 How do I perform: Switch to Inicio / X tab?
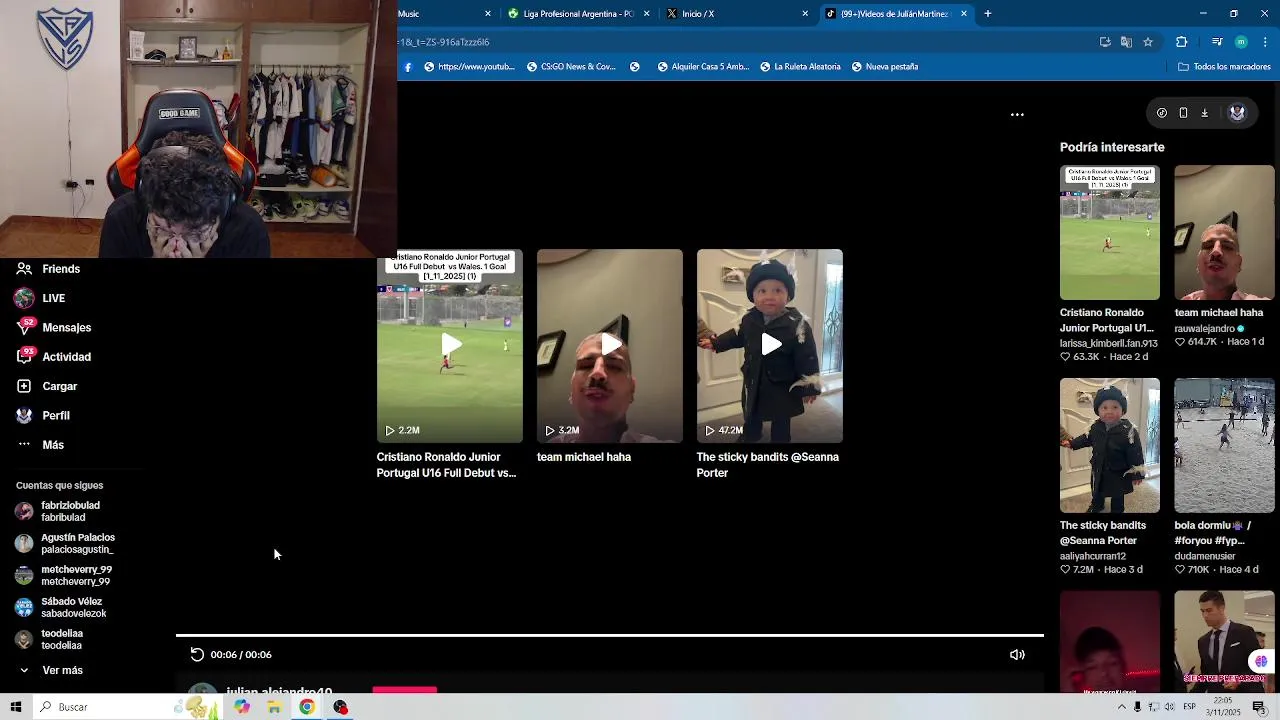(737, 14)
